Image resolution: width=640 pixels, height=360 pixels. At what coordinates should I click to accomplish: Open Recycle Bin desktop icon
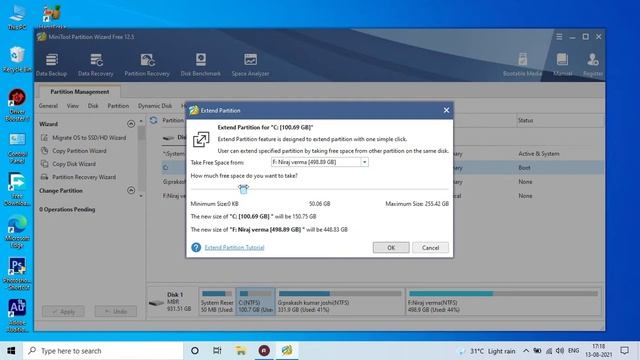pyautogui.click(x=17, y=60)
